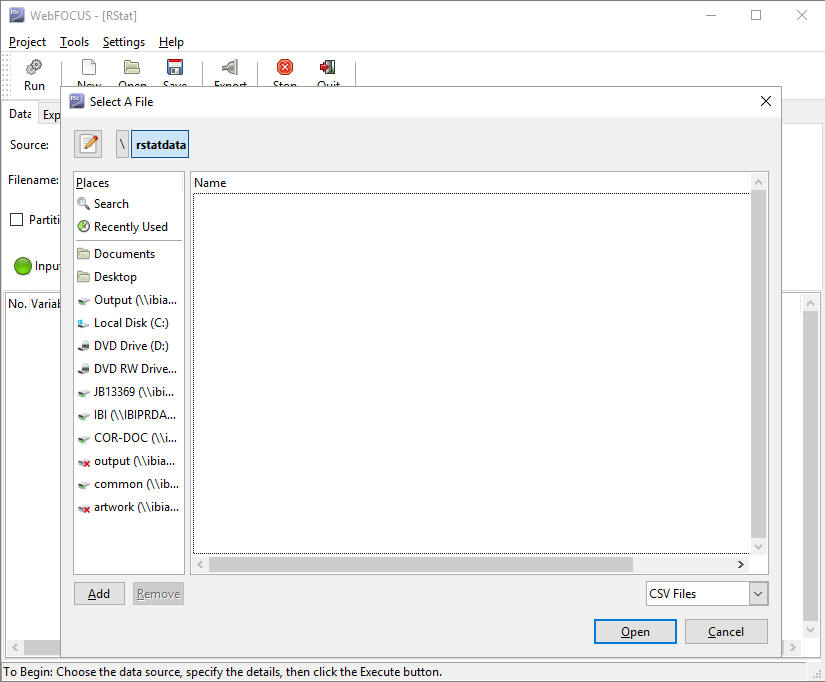Click the New document toolbar icon
The width and height of the screenshot is (825, 682).
[89, 67]
